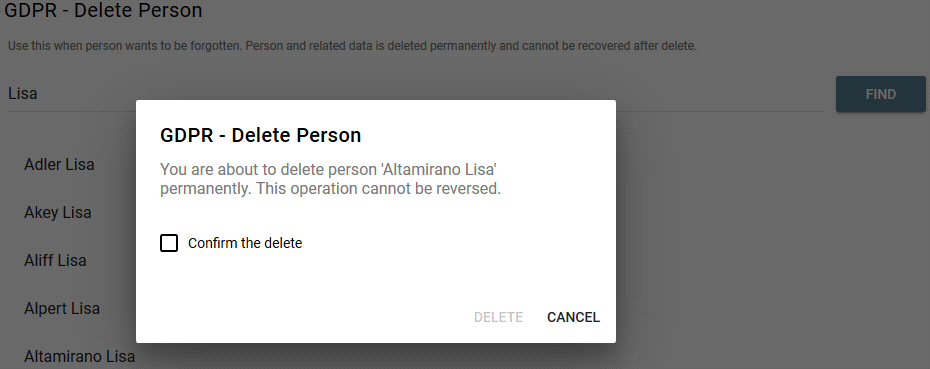Screen dimensions: 930x369
Task: Select Adler Lisa from the results list
Action: (59, 164)
